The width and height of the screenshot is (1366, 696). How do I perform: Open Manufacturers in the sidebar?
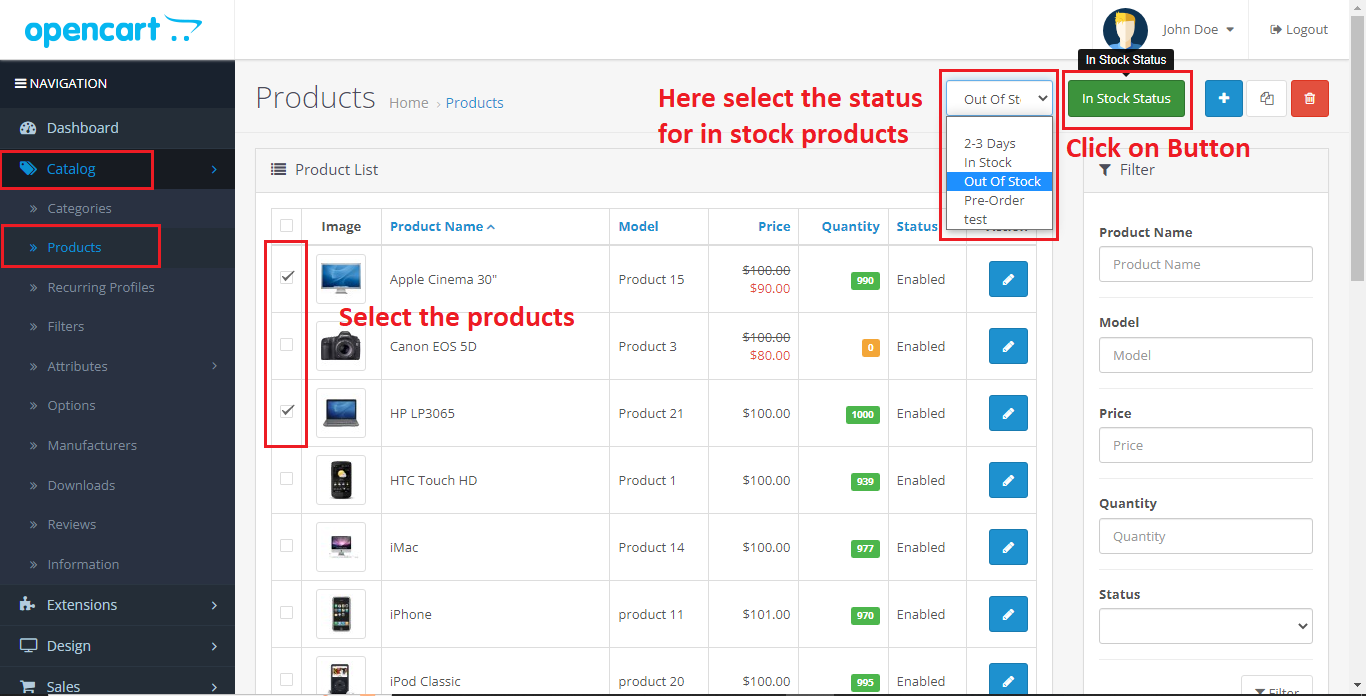tap(92, 446)
